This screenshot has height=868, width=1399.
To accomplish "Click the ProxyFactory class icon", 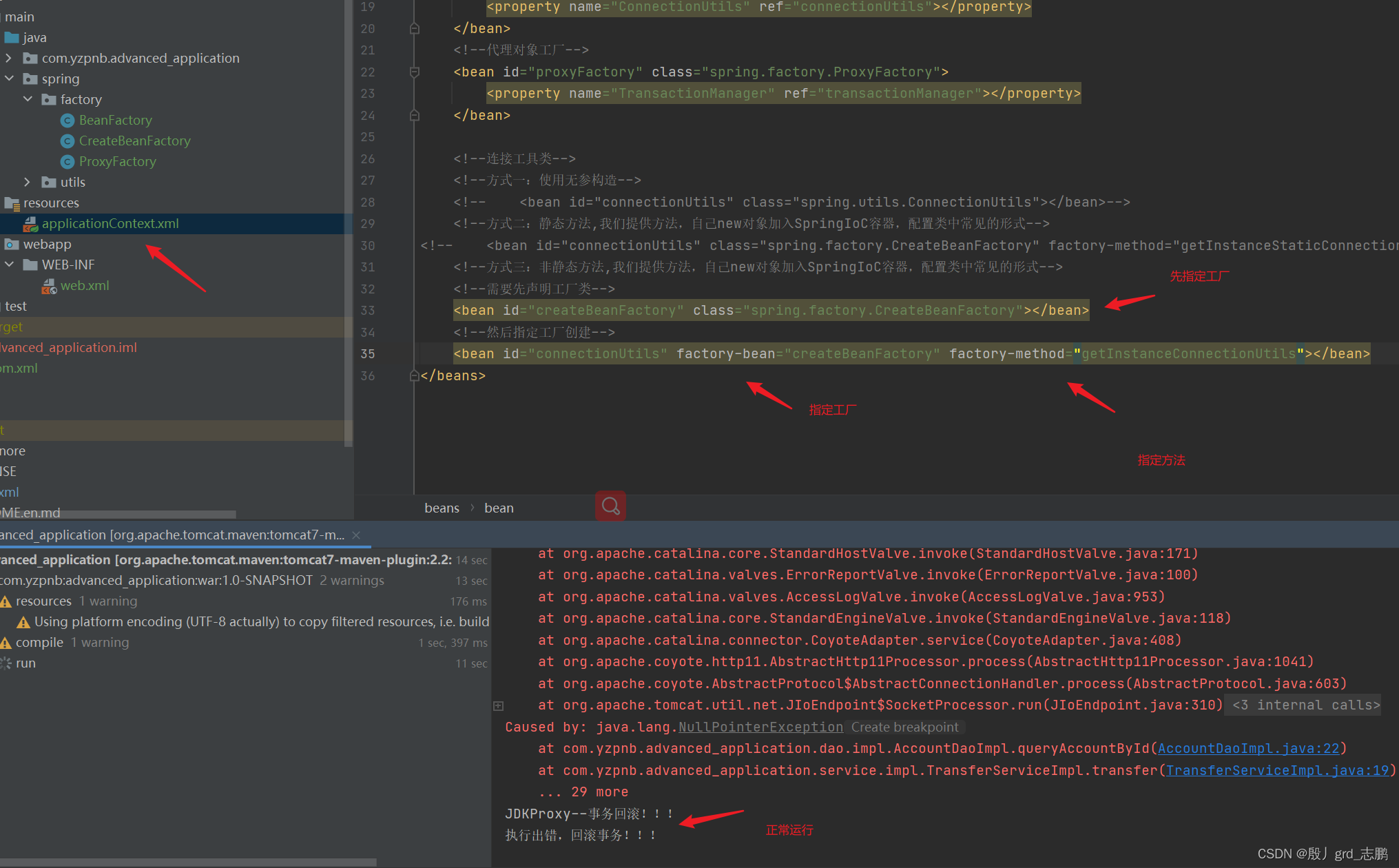I will click(68, 162).
